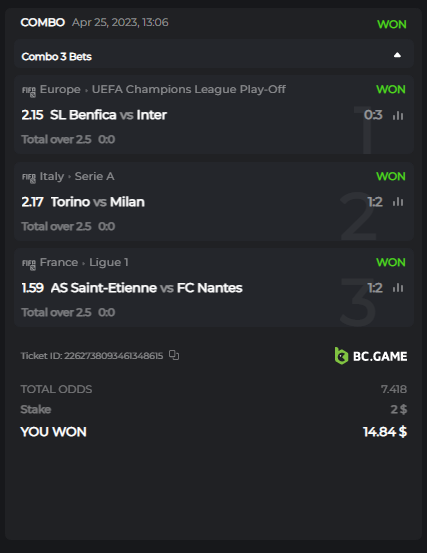This screenshot has width=427, height=553.
Task: Click the FIFA icon beside Italy
Action: [x=29, y=178]
